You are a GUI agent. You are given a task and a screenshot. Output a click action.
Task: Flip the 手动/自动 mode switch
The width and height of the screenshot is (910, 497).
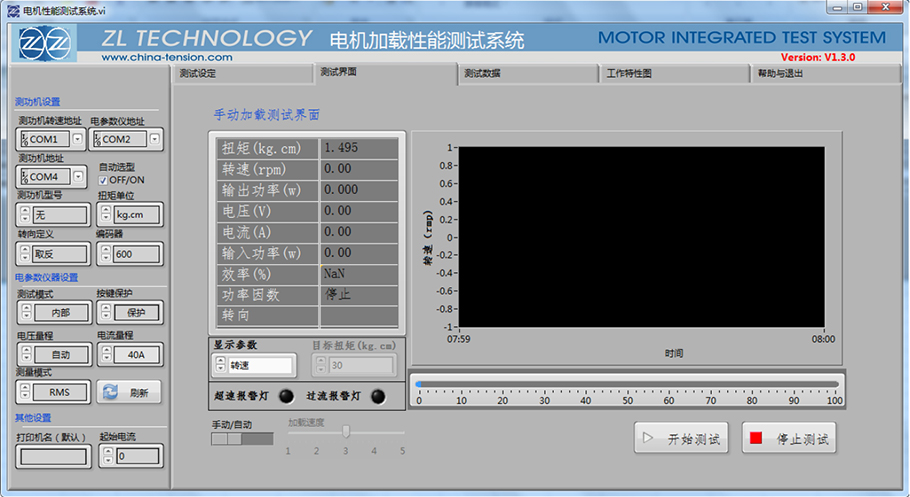(242, 439)
